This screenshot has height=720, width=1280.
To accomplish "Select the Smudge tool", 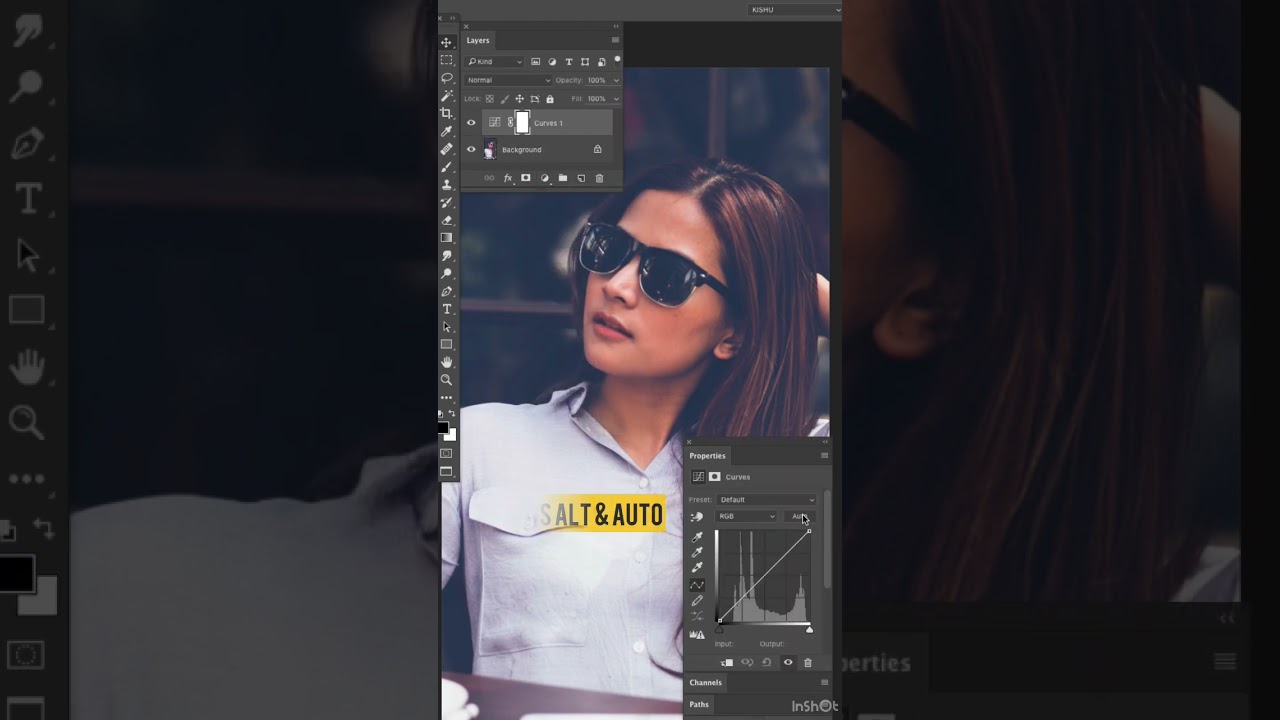I will point(447,256).
